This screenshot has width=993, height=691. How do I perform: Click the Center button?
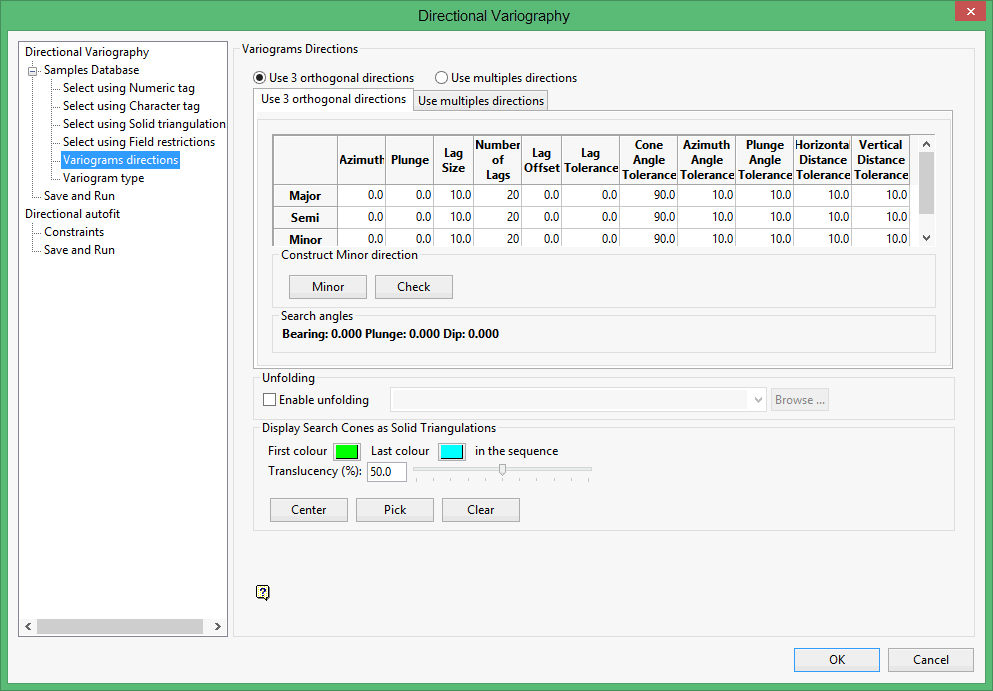click(x=309, y=510)
